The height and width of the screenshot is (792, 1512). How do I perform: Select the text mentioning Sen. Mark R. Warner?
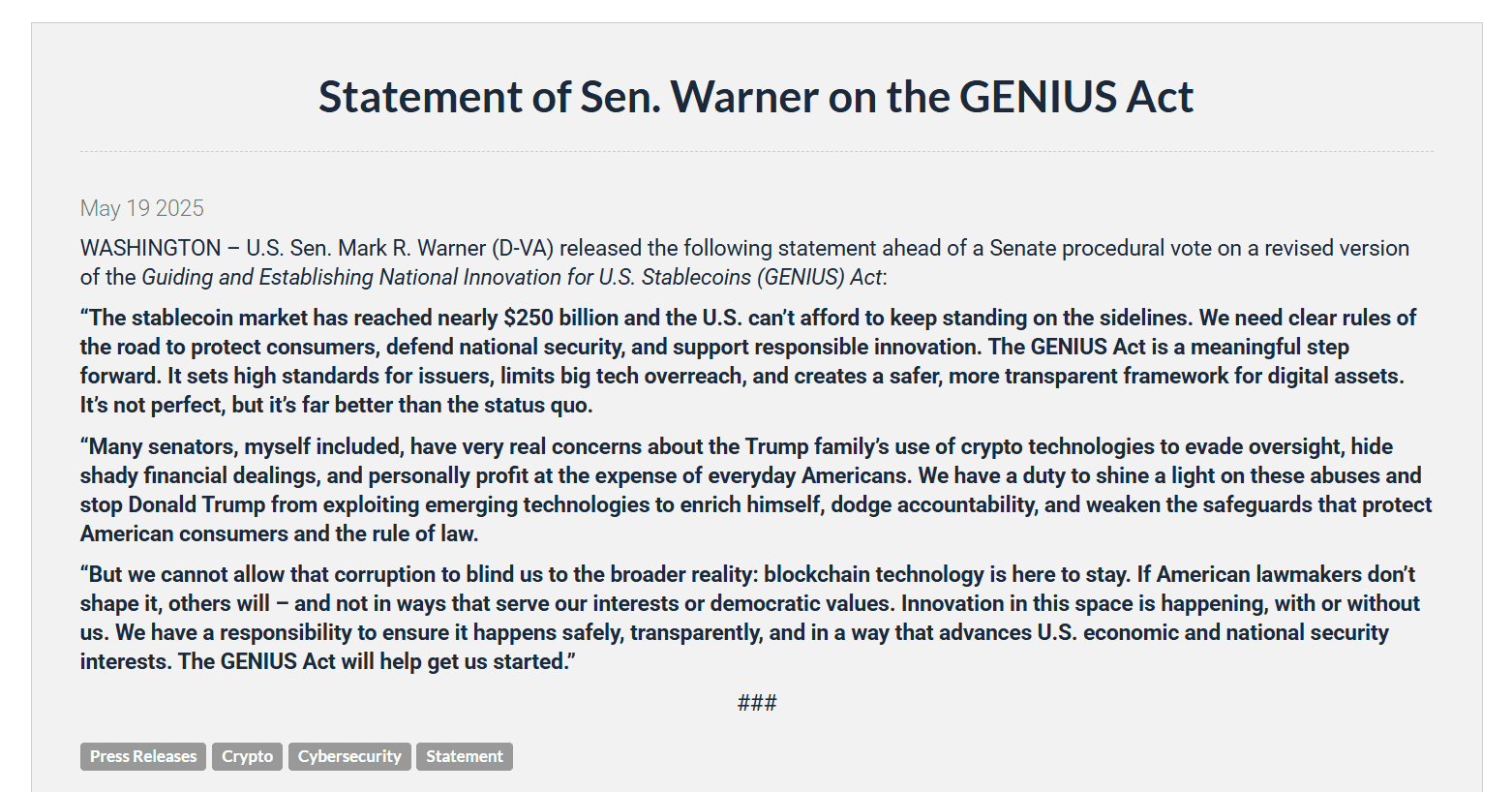tap(378, 248)
